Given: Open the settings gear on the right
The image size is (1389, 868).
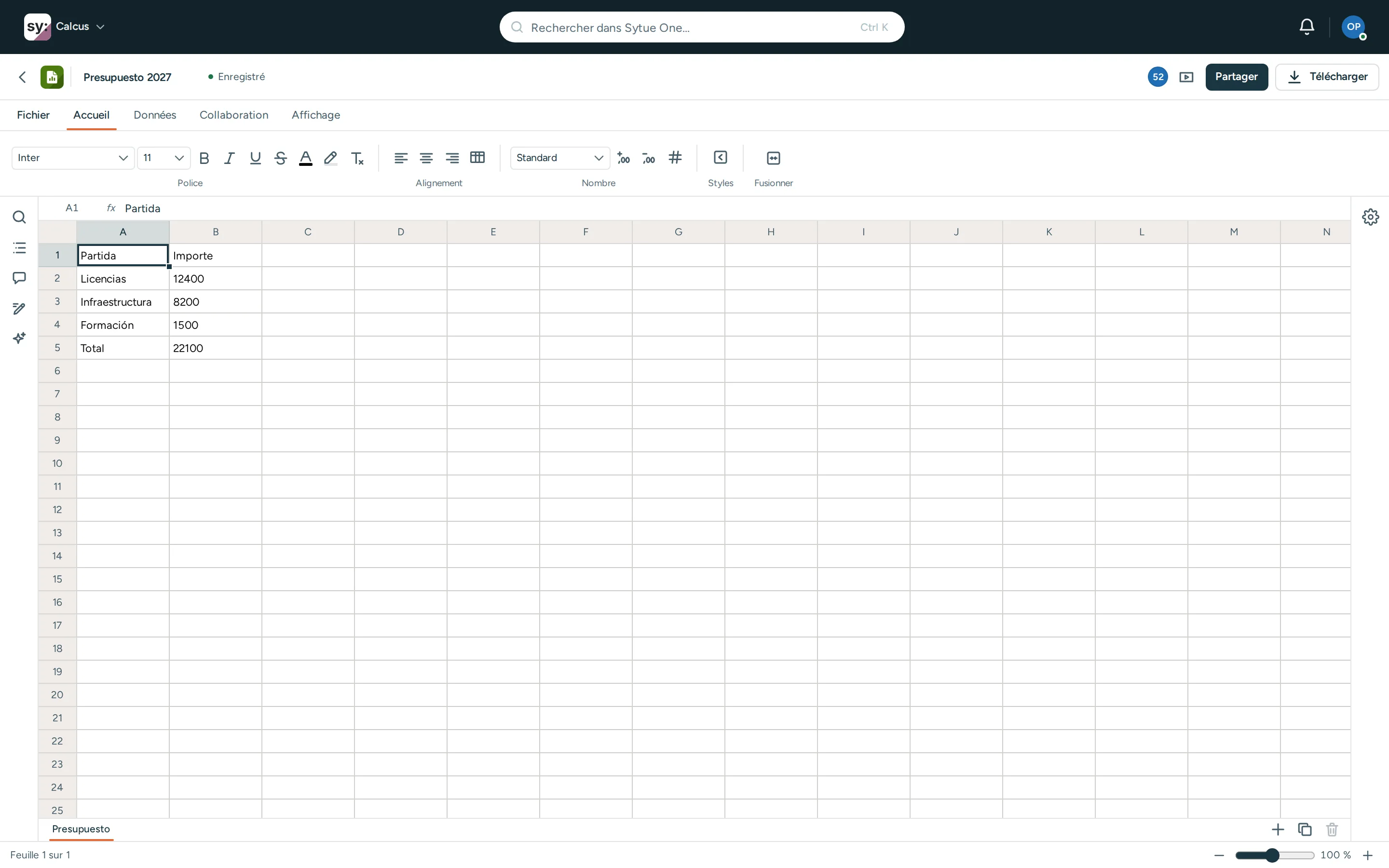Looking at the screenshot, I should (1371, 217).
